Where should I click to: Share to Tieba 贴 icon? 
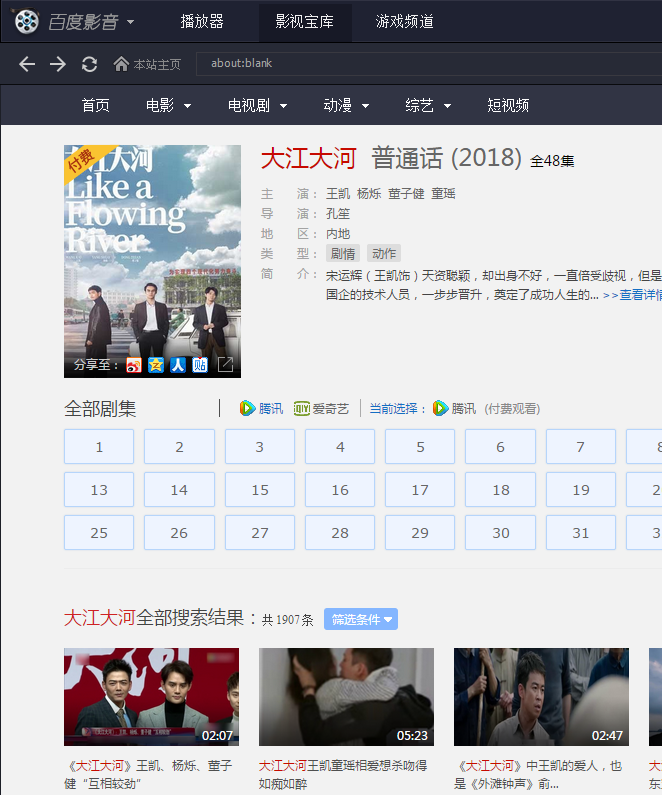coord(200,365)
